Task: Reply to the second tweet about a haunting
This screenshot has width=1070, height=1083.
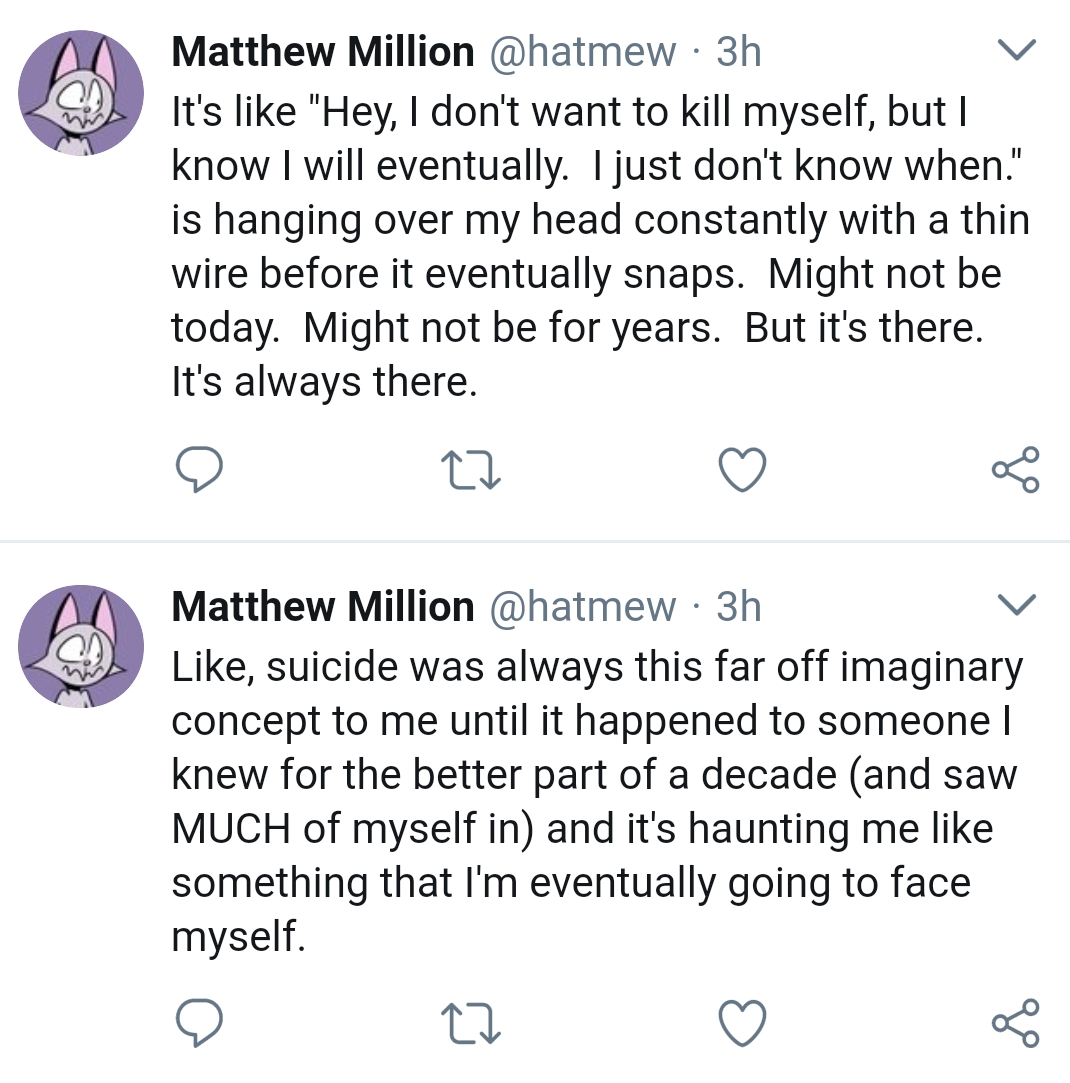Action: 197,1023
